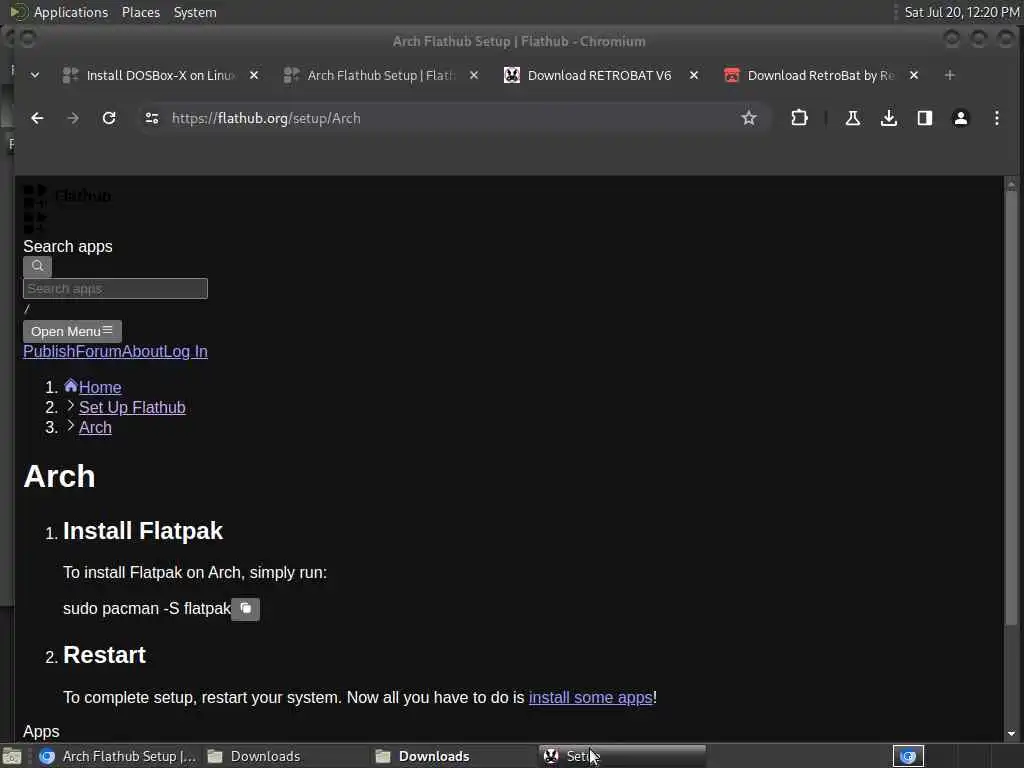Expand the tab search dropdown
The image size is (1024, 768).
(x=35, y=75)
